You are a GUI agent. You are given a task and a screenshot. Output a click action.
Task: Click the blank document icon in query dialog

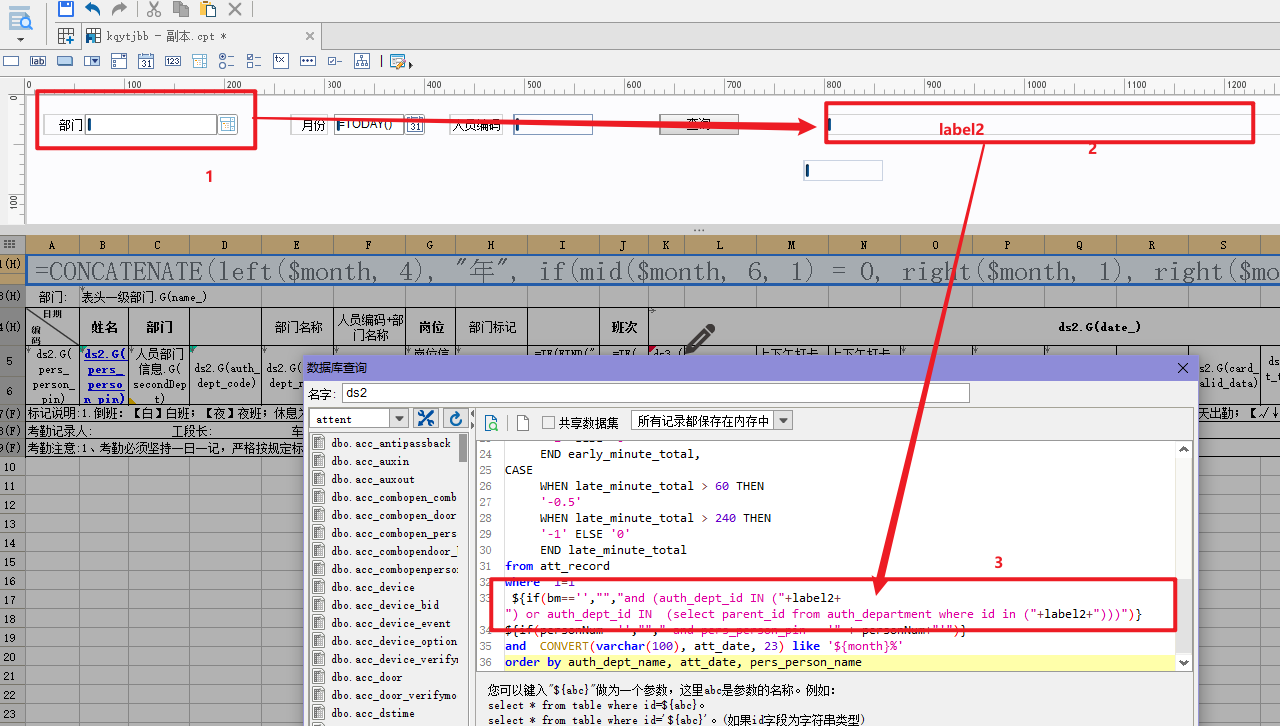pos(522,422)
